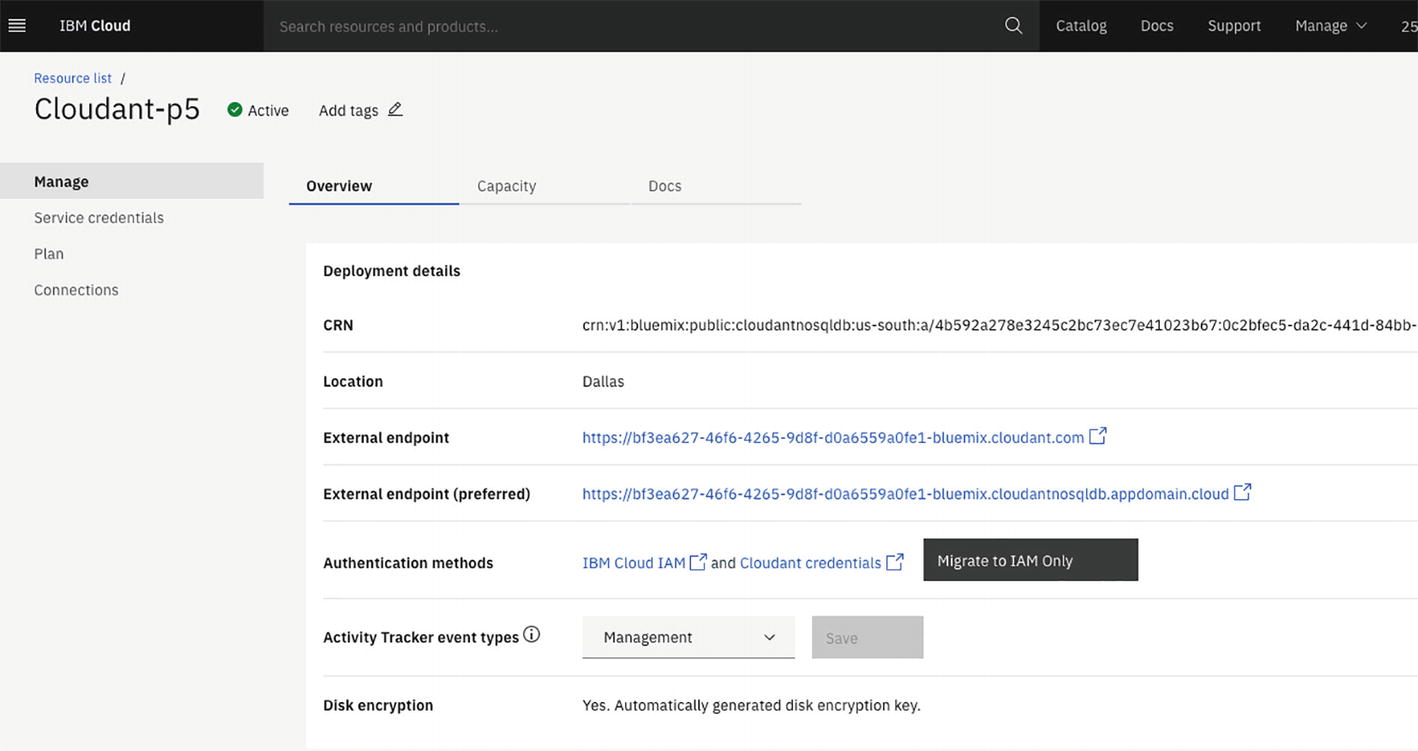Open the hamburger navigation menu
1418x751 pixels.
(17, 26)
